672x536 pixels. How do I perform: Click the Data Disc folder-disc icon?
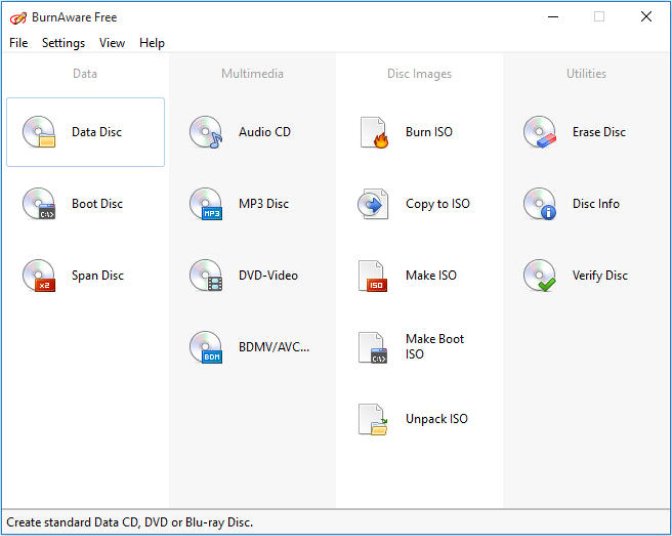(39, 132)
